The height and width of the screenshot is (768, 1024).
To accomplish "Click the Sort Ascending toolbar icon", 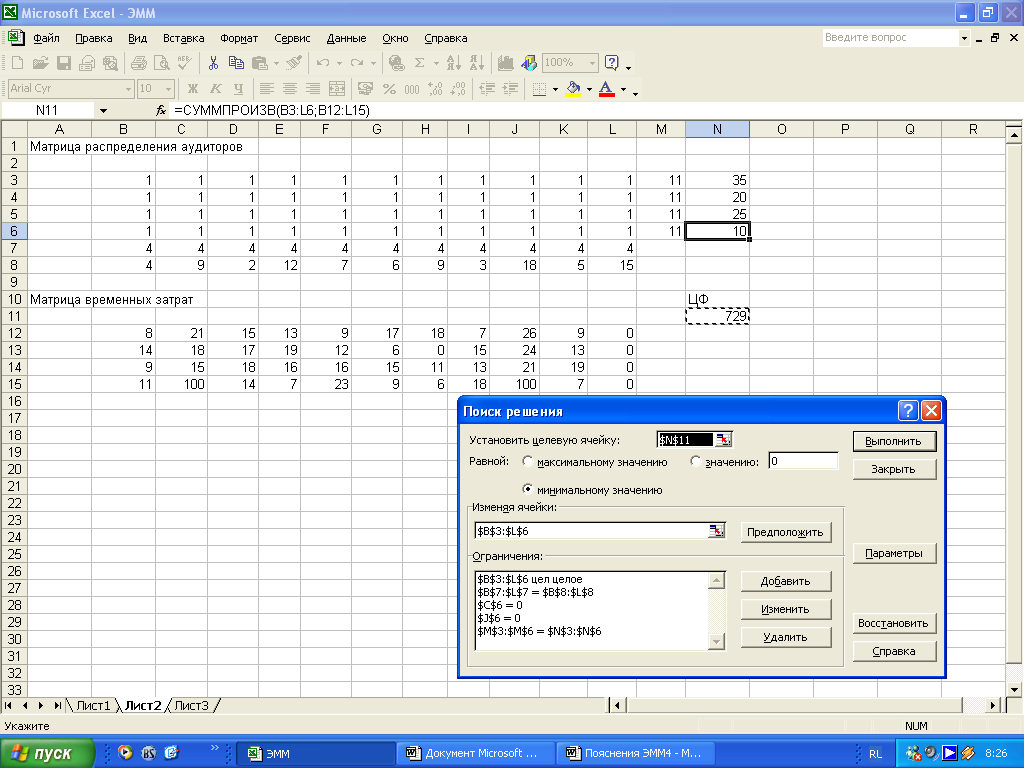I will pos(455,63).
